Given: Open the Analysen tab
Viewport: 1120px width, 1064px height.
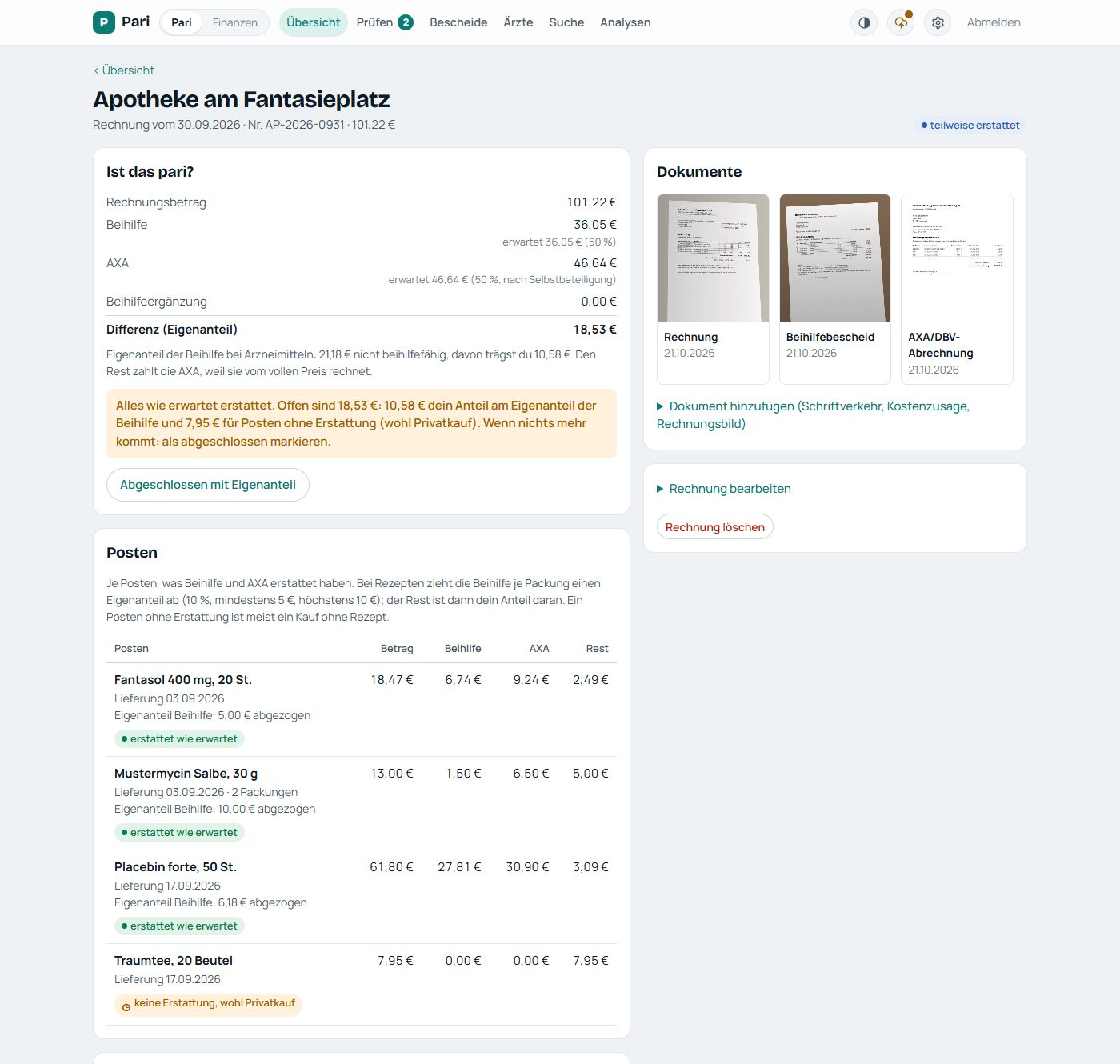Looking at the screenshot, I should pos(626,22).
